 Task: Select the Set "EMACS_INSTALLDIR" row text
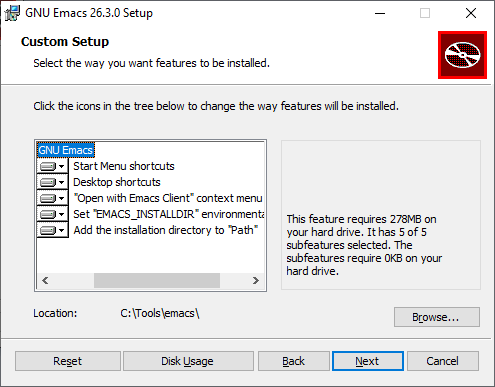coord(169,214)
